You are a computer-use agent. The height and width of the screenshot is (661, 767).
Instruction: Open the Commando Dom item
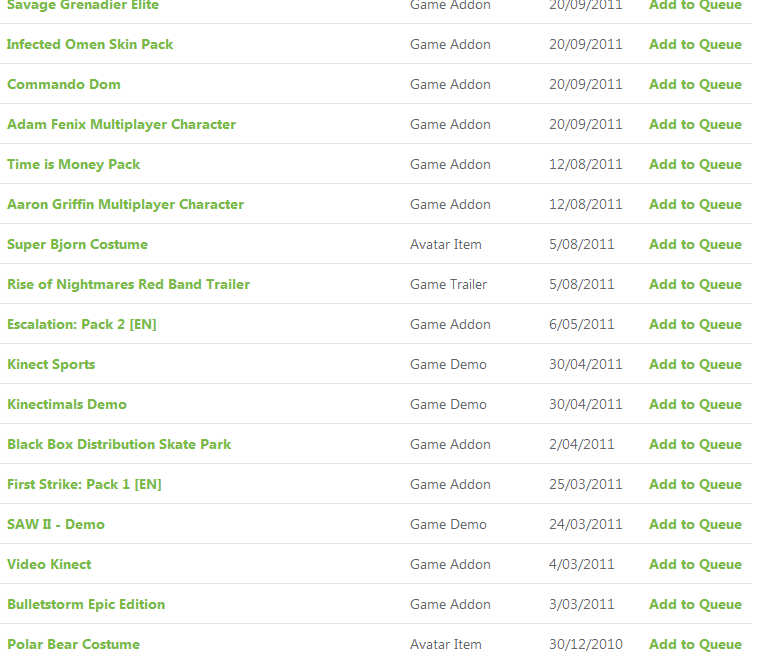(x=64, y=85)
